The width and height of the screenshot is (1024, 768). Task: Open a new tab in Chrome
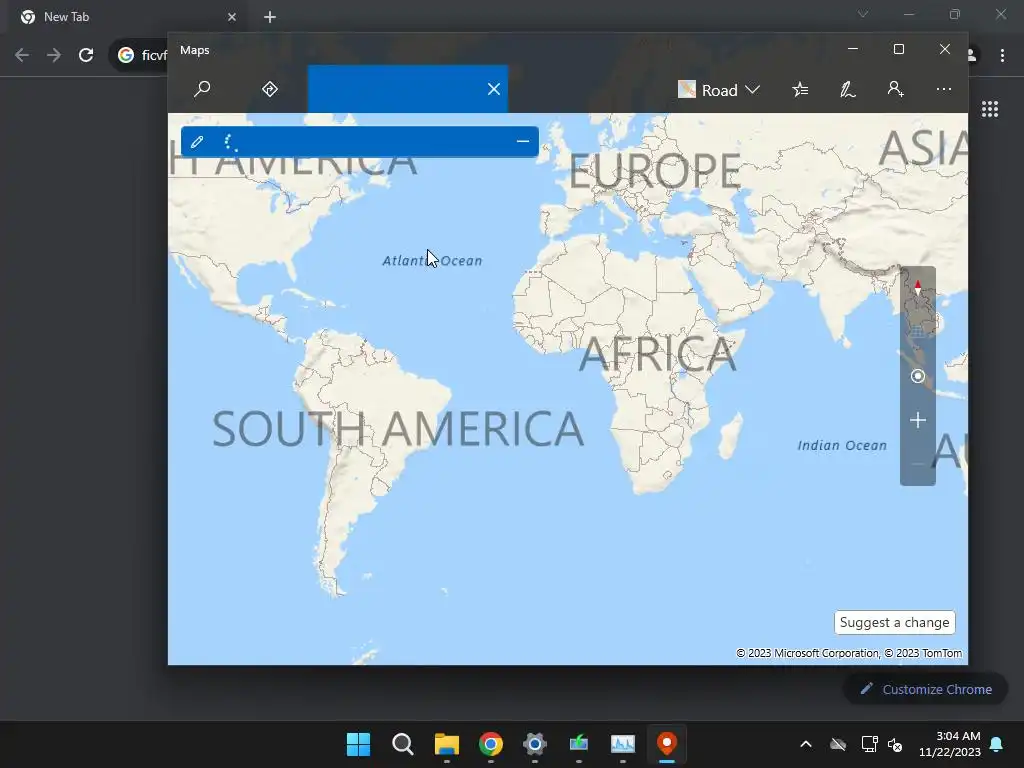(270, 17)
